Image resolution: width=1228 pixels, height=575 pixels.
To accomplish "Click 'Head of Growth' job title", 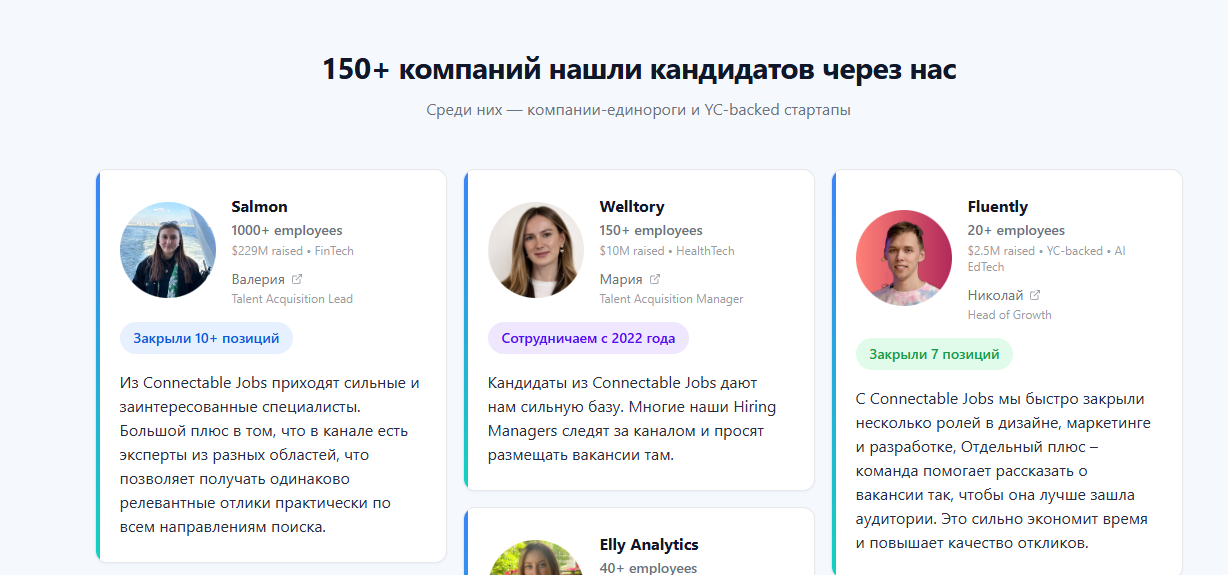I will [x=1009, y=315].
